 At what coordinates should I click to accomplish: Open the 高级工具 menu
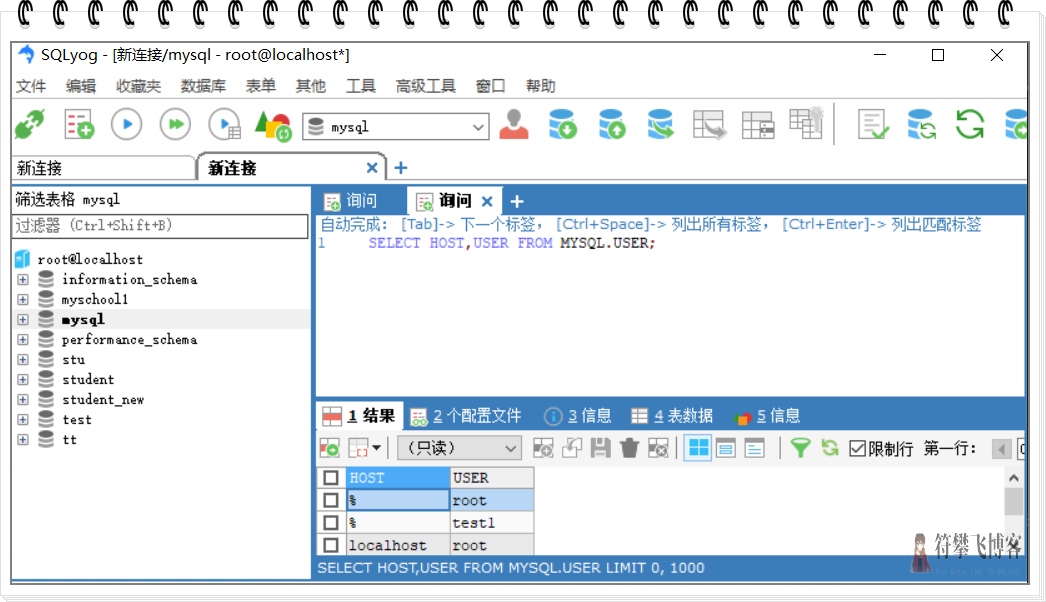tap(426, 86)
